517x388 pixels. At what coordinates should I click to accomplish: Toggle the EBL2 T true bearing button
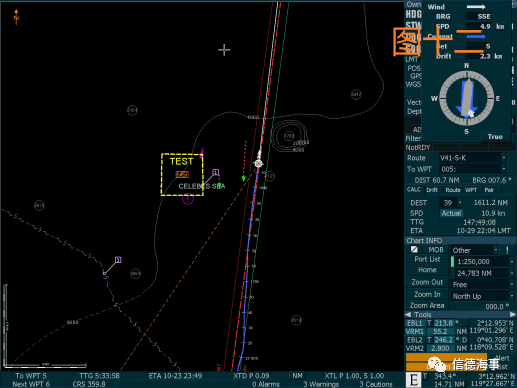pos(429,340)
